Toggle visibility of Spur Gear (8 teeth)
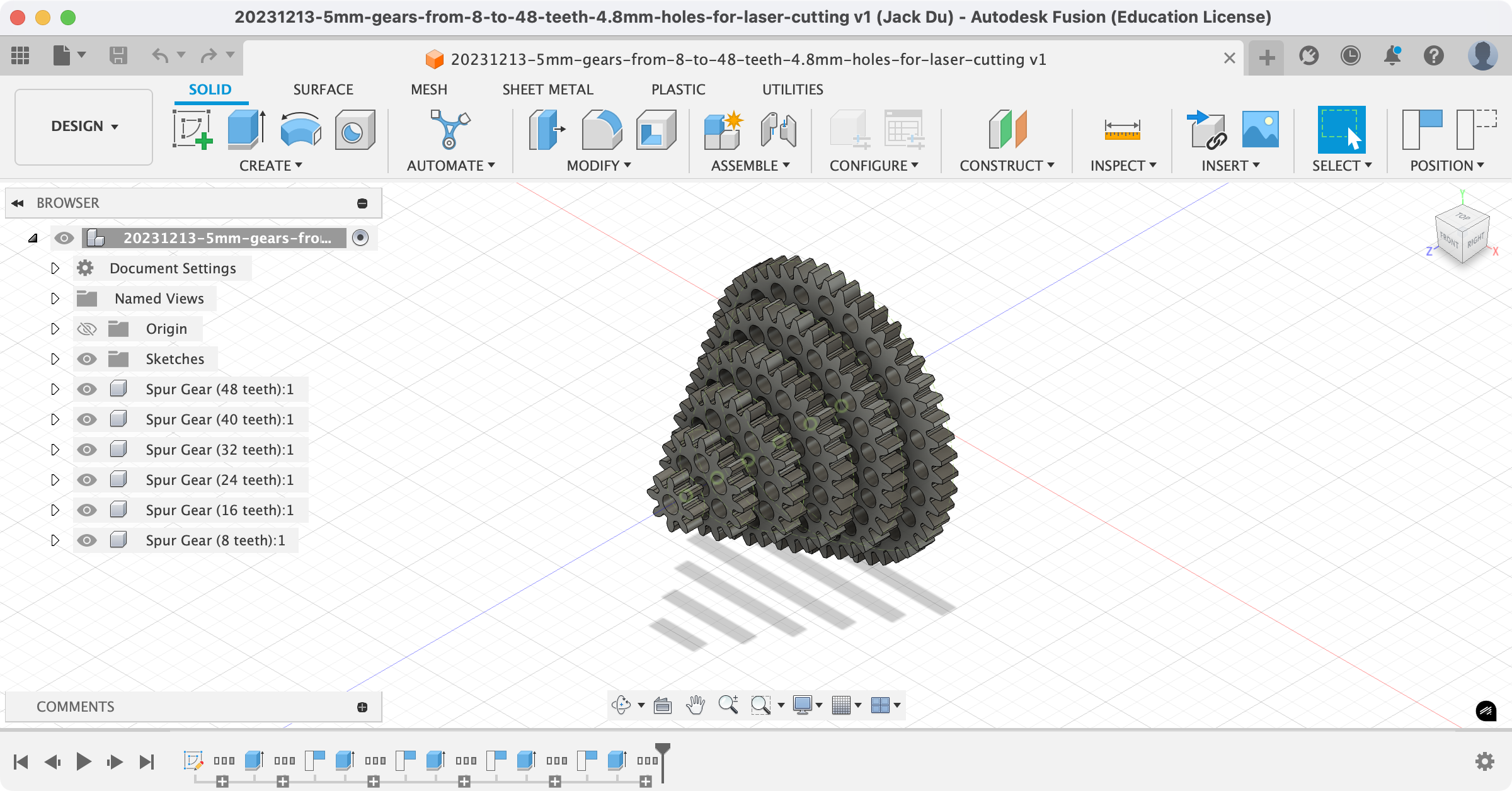Screen dimensions: 1512x791 coord(86,540)
